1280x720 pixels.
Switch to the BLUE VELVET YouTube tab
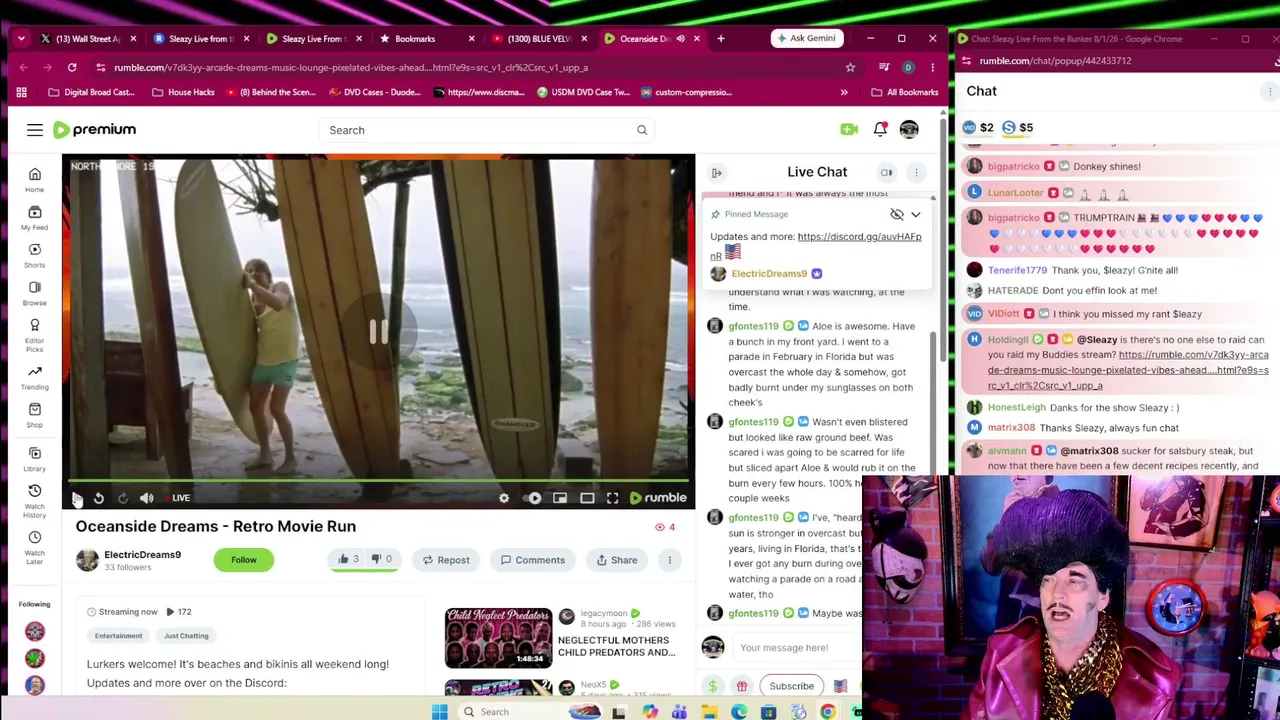tap(538, 39)
